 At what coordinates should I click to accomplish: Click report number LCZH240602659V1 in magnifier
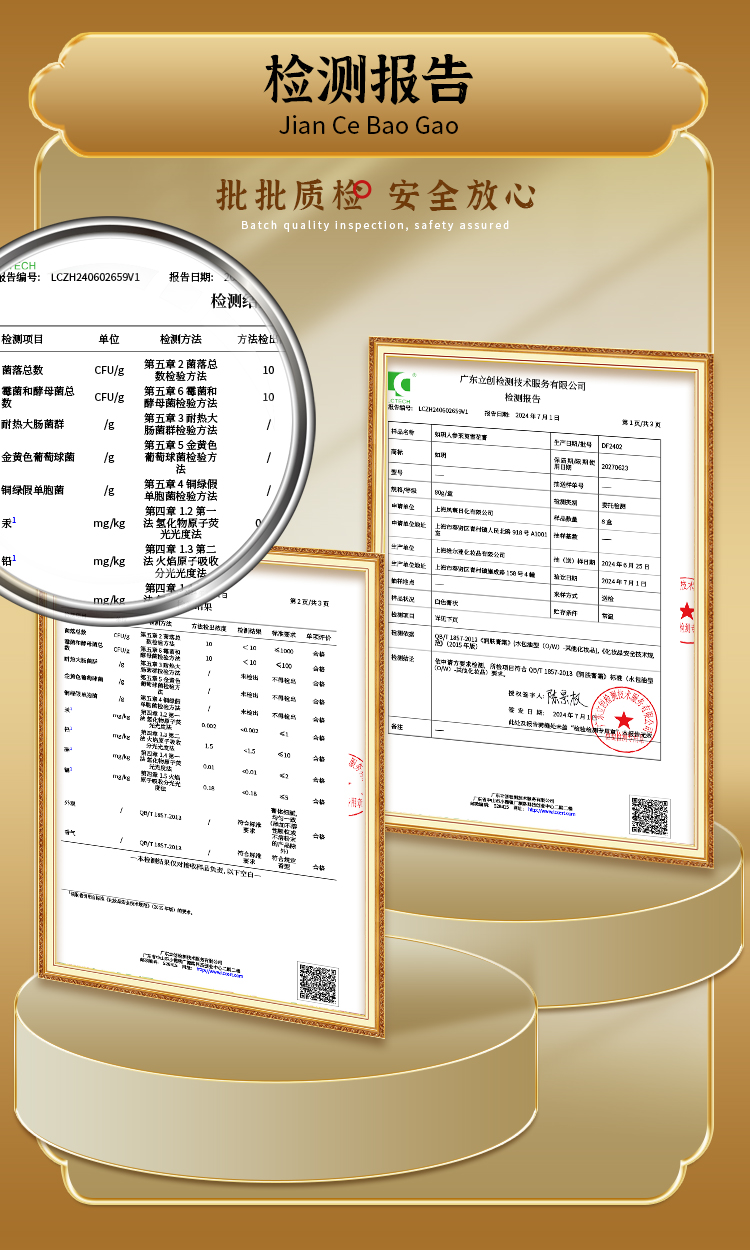[95, 276]
